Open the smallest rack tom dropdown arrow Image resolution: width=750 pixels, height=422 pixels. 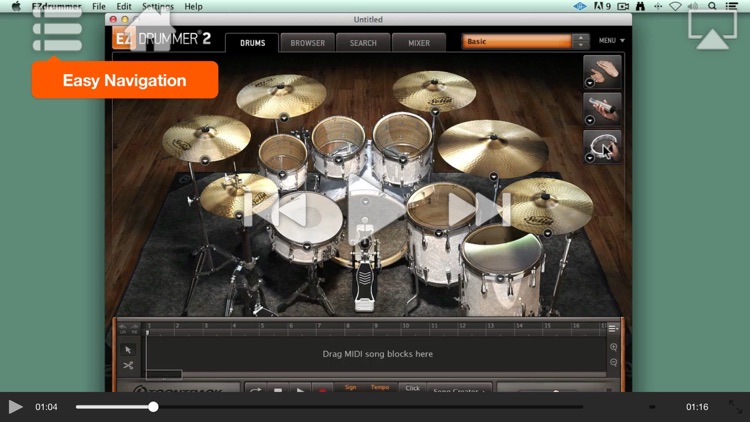pos(282,175)
